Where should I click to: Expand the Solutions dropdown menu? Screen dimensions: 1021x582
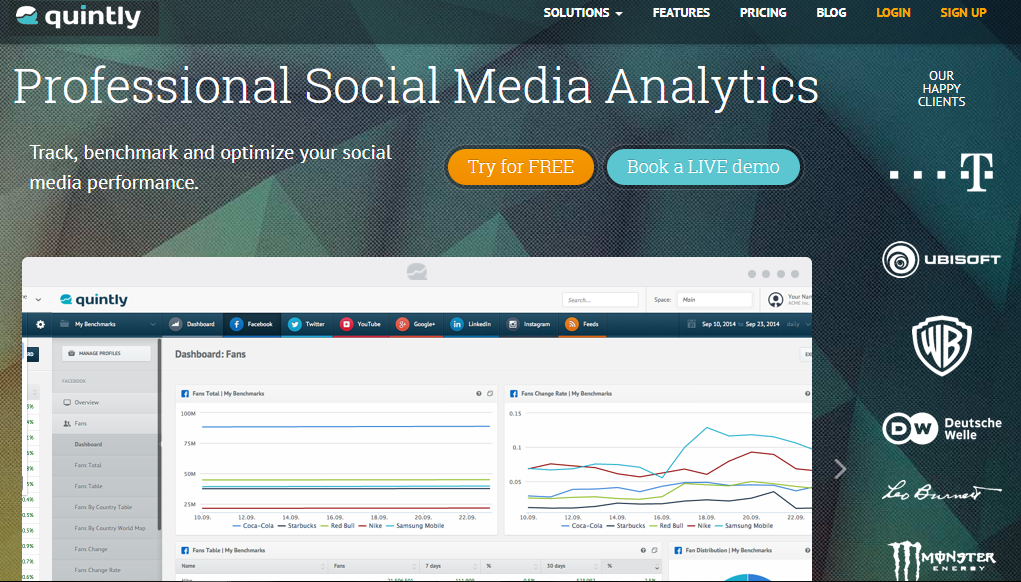coord(583,13)
